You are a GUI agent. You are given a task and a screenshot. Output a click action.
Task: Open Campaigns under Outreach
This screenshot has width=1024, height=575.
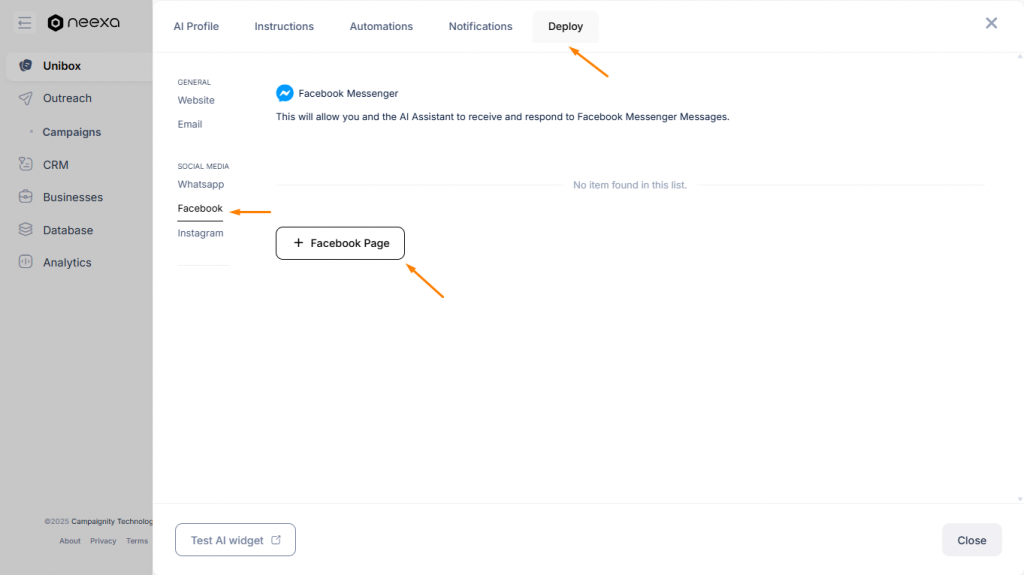tap(72, 132)
